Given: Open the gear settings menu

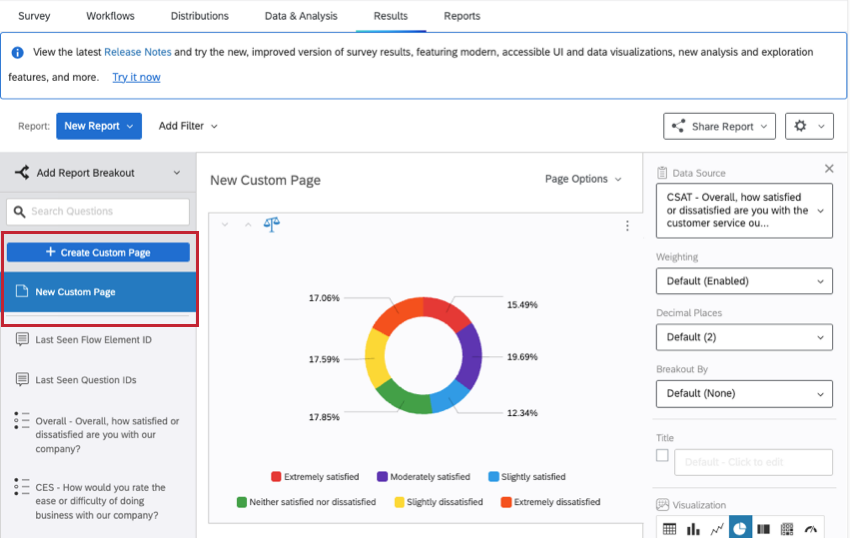Looking at the screenshot, I should (809, 126).
